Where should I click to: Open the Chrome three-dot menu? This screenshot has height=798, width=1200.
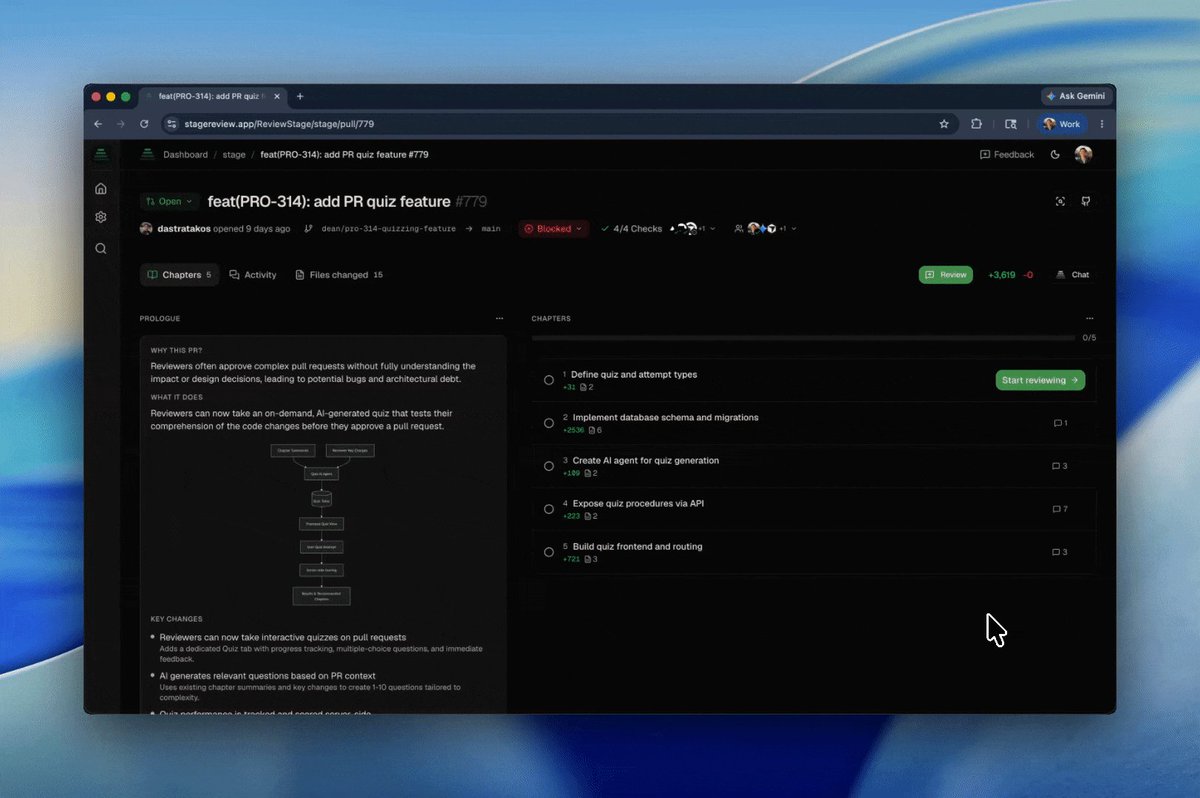(x=1102, y=124)
